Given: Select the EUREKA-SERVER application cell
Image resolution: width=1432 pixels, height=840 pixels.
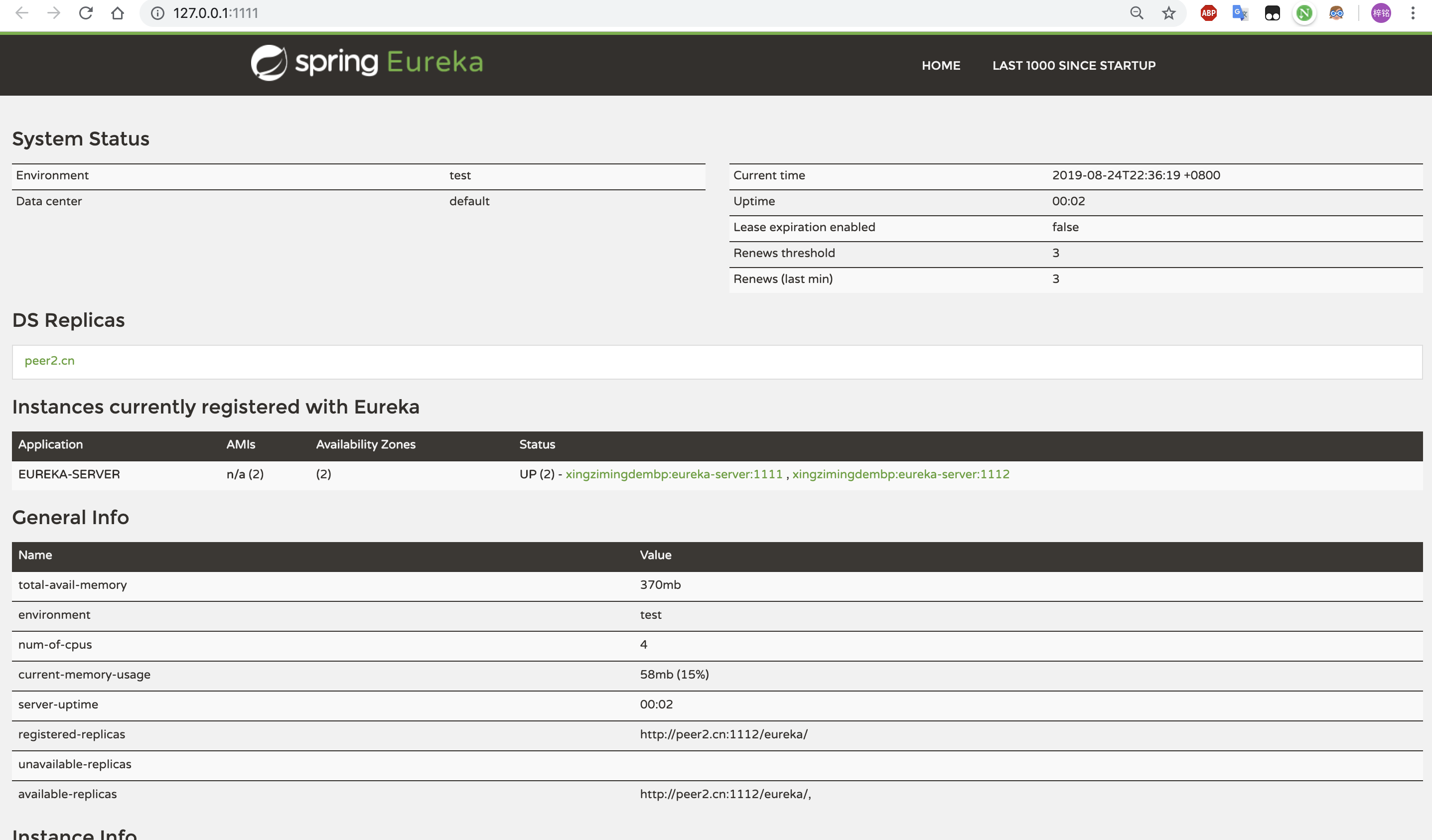Looking at the screenshot, I should (x=69, y=474).
